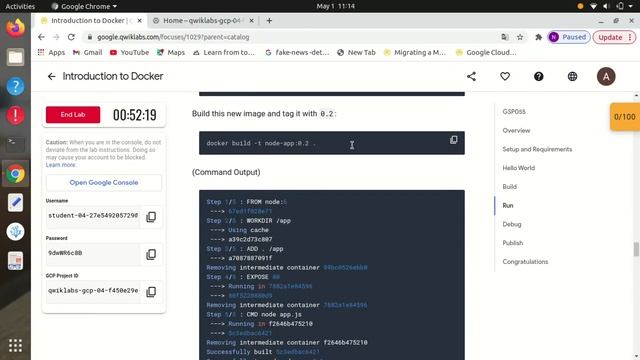This screenshot has width=640, height=360.
Task: Open the Chrome Update menu
Action: [614, 37]
